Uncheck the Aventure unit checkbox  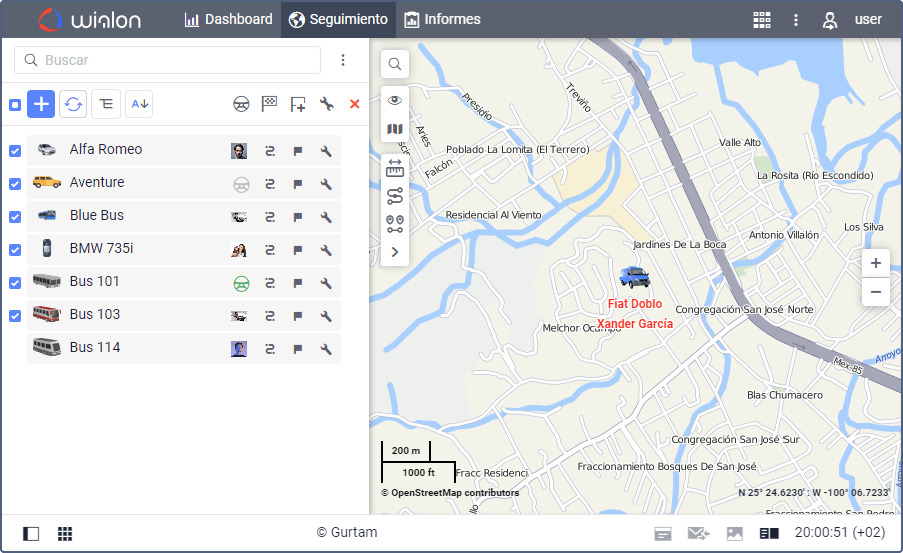point(15,184)
